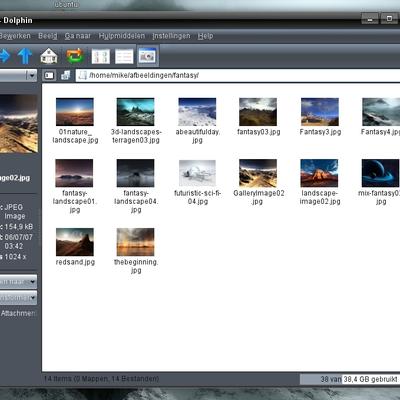
Task: Select Fantasy3.jpg thumbnail
Action: click(x=320, y=112)
